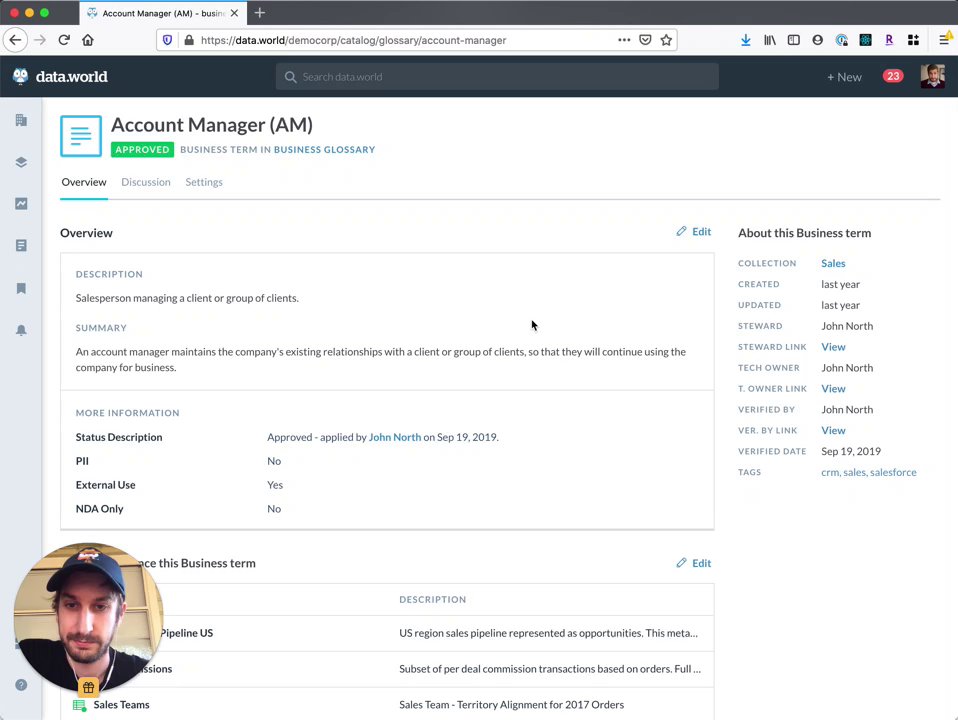Open the Firefox library icon
Screen dimensions: 958x720
[770, 40]
